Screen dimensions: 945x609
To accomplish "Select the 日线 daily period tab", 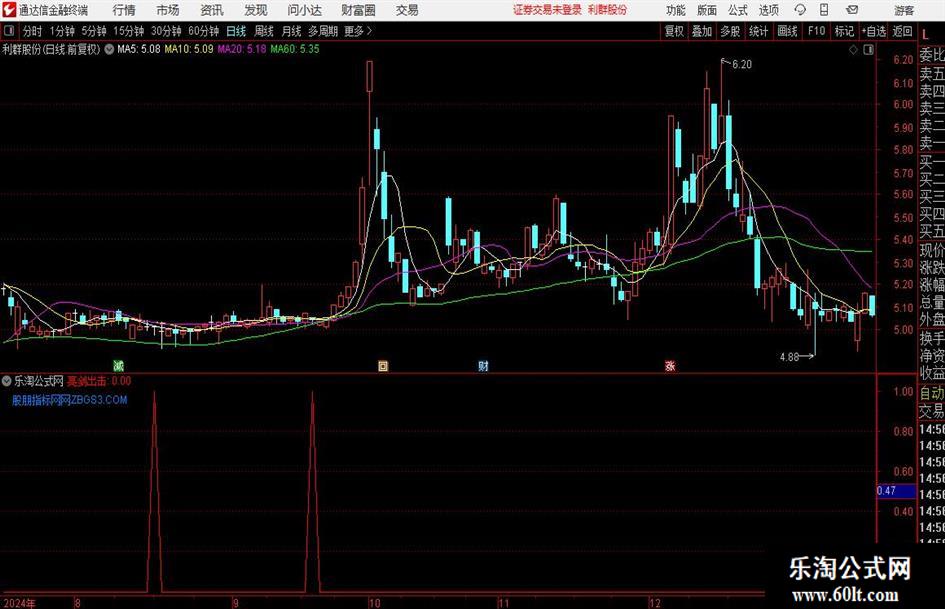I will coord(236,31).
